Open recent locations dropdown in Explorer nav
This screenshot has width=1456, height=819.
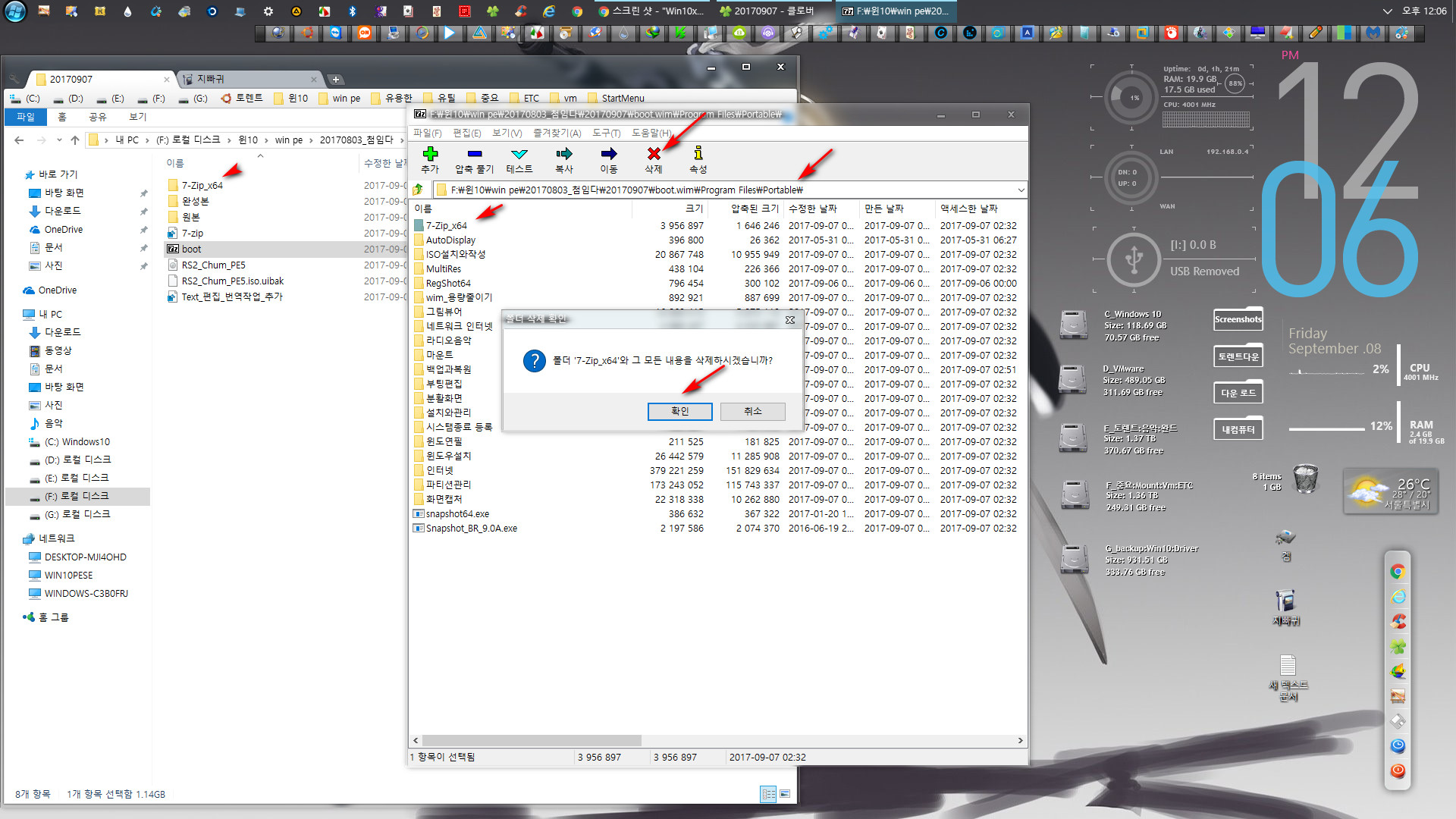pos(59,140)
